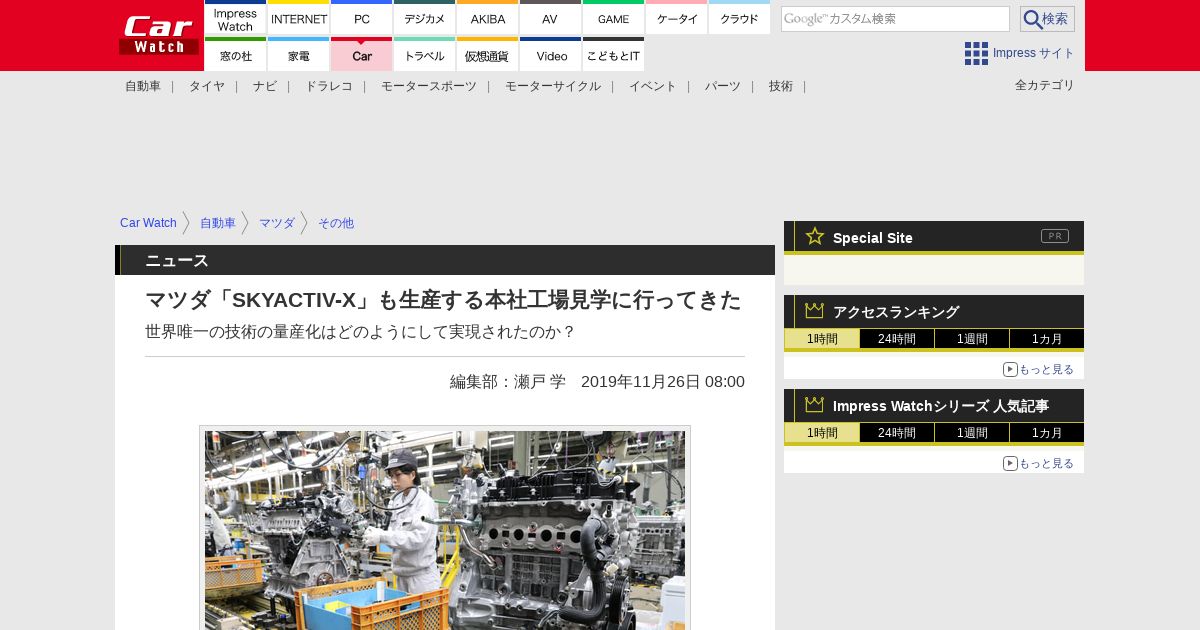The width and height of the screenshot is (1200, 630).
Task: Click the subtitle 世界唯一の技術の量産化
Action: (360, 331)
